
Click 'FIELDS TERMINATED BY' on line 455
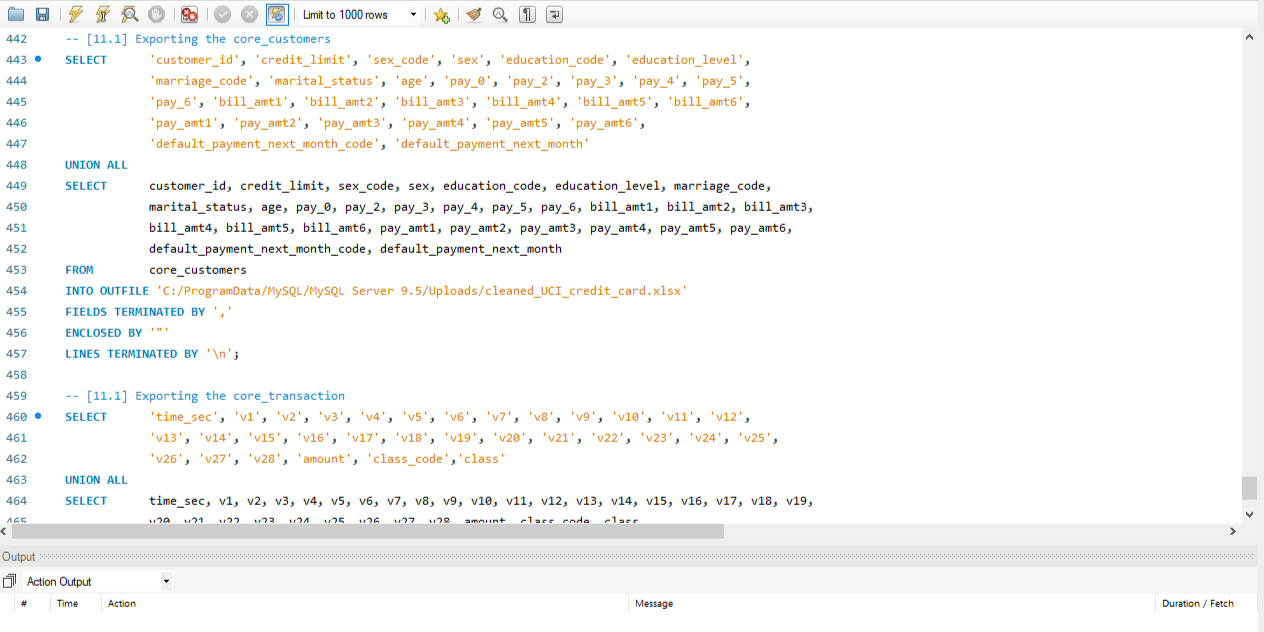135,312
